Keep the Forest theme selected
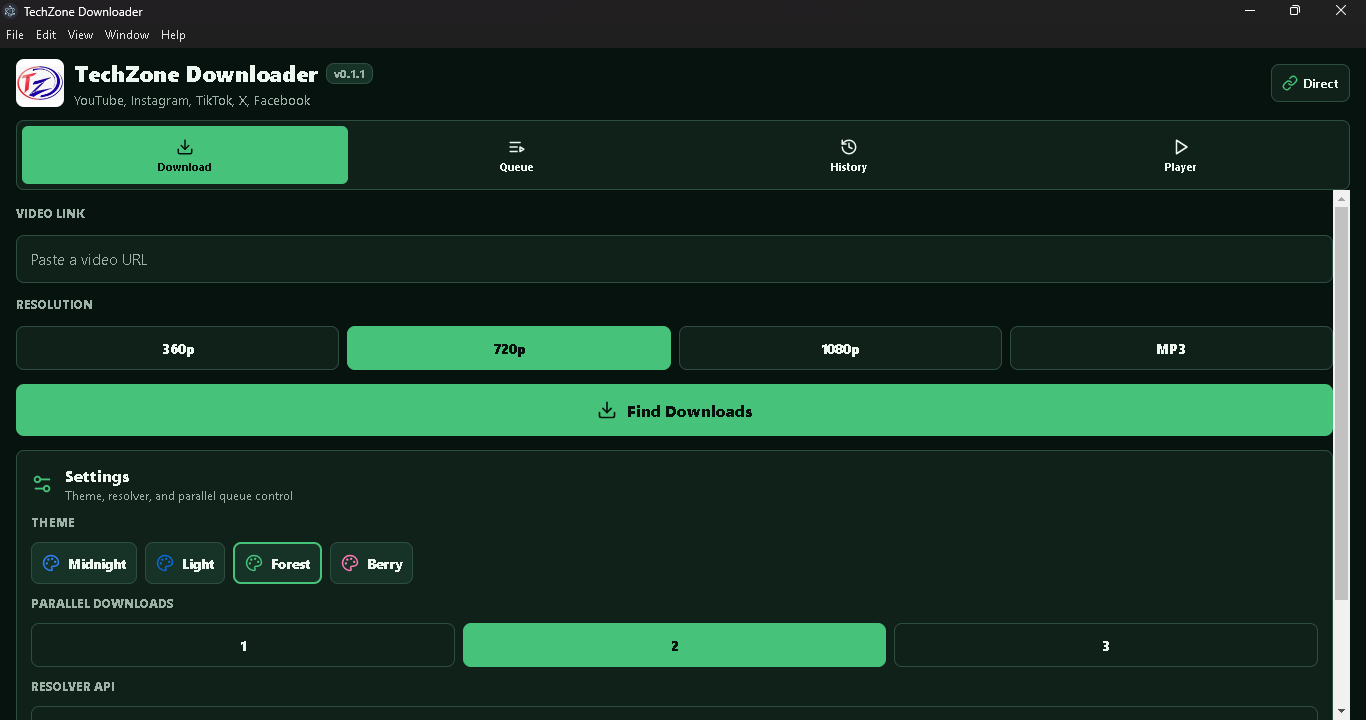The width and height of the screenshot is (1366, 720). point(278,563)
